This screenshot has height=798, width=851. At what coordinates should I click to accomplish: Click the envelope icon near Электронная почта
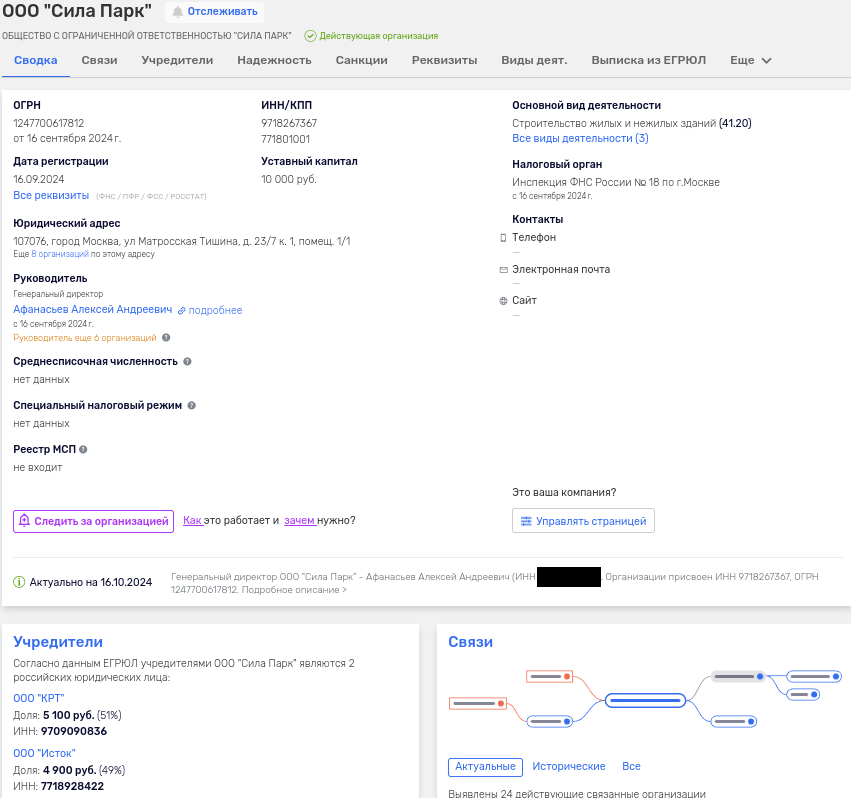[x=504, y=270]
